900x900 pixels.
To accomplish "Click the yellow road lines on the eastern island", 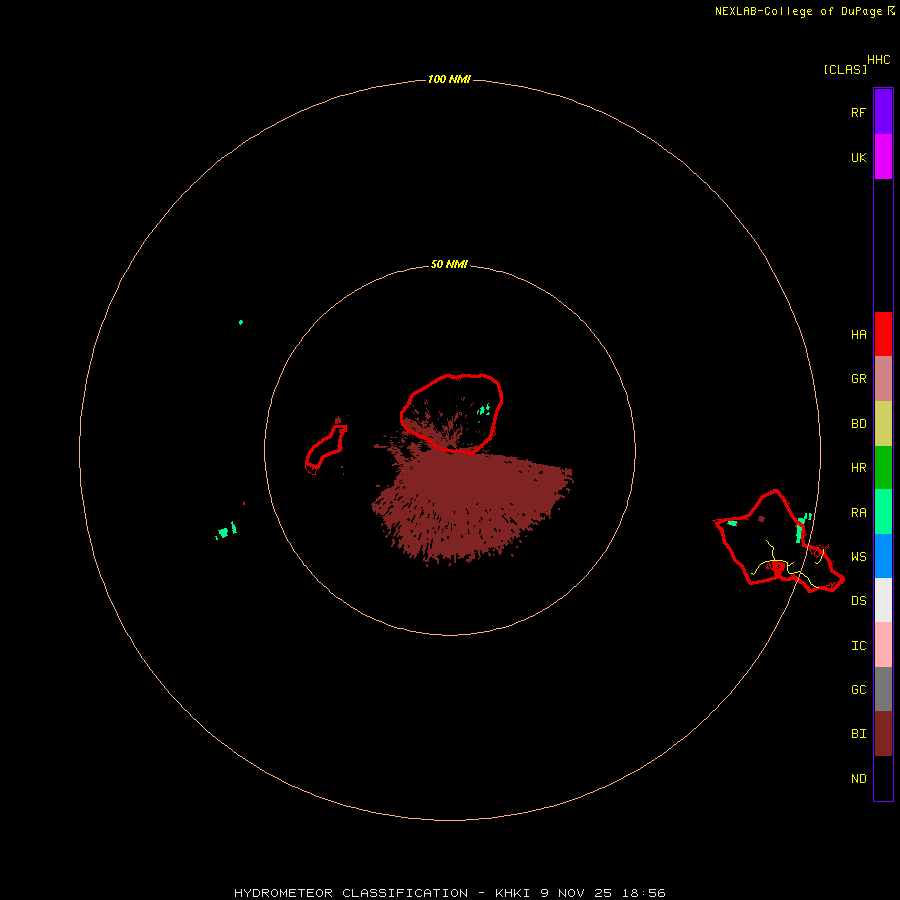I will pyautogui.click(x=788, y=564).
